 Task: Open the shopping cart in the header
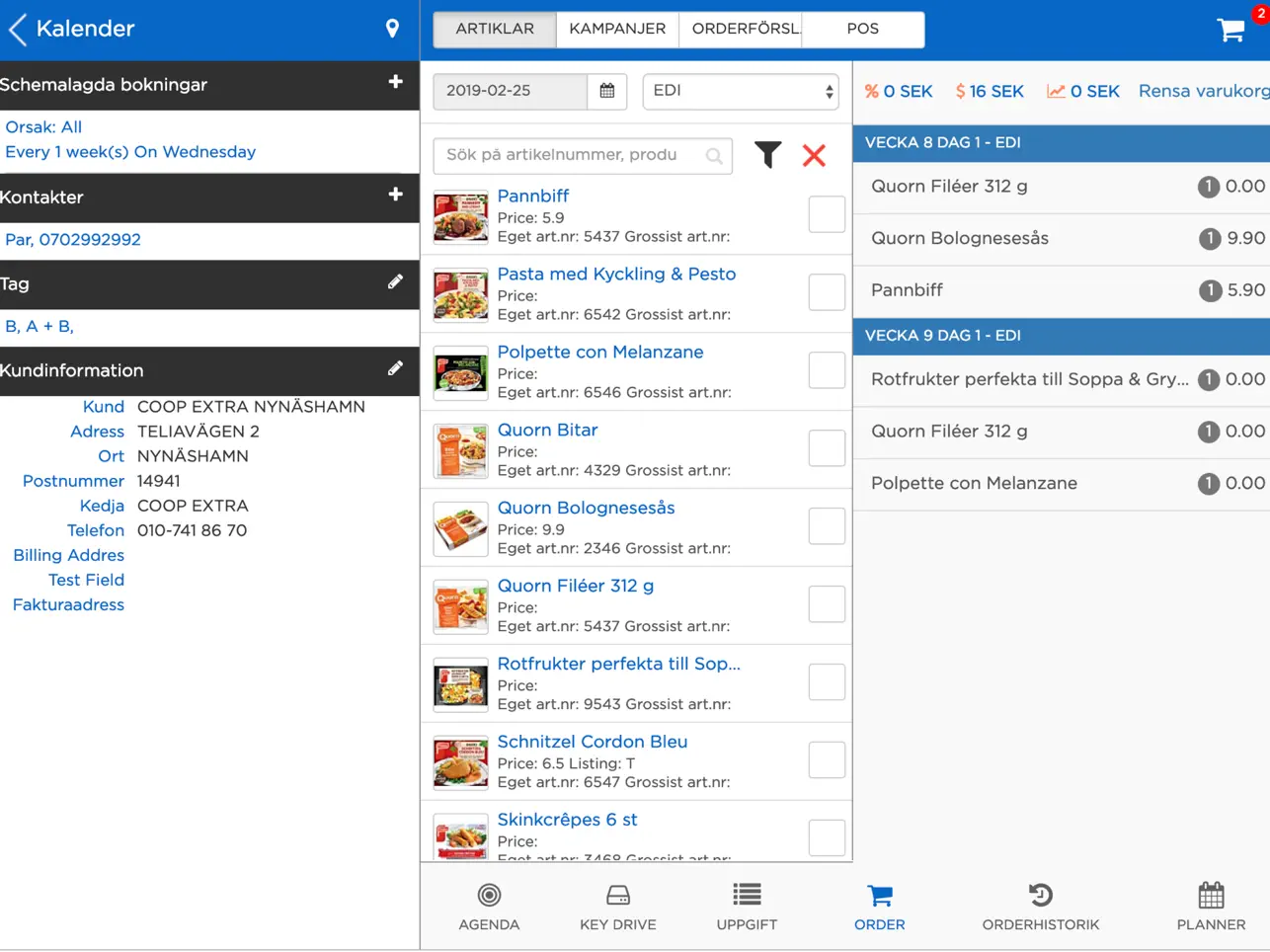pyautogui.click(x=1231, y=30)
